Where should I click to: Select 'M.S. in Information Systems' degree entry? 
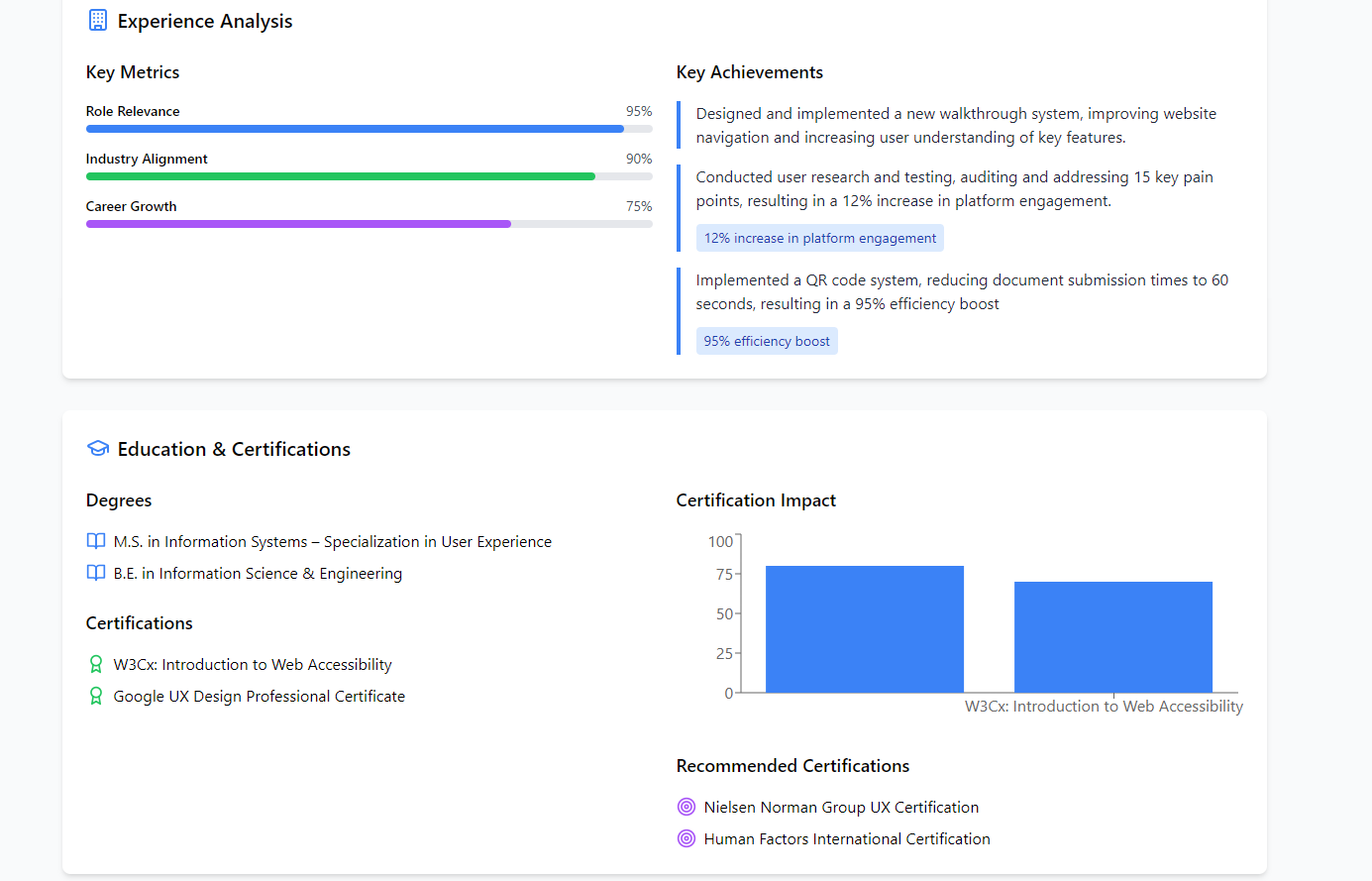[333, 541]
